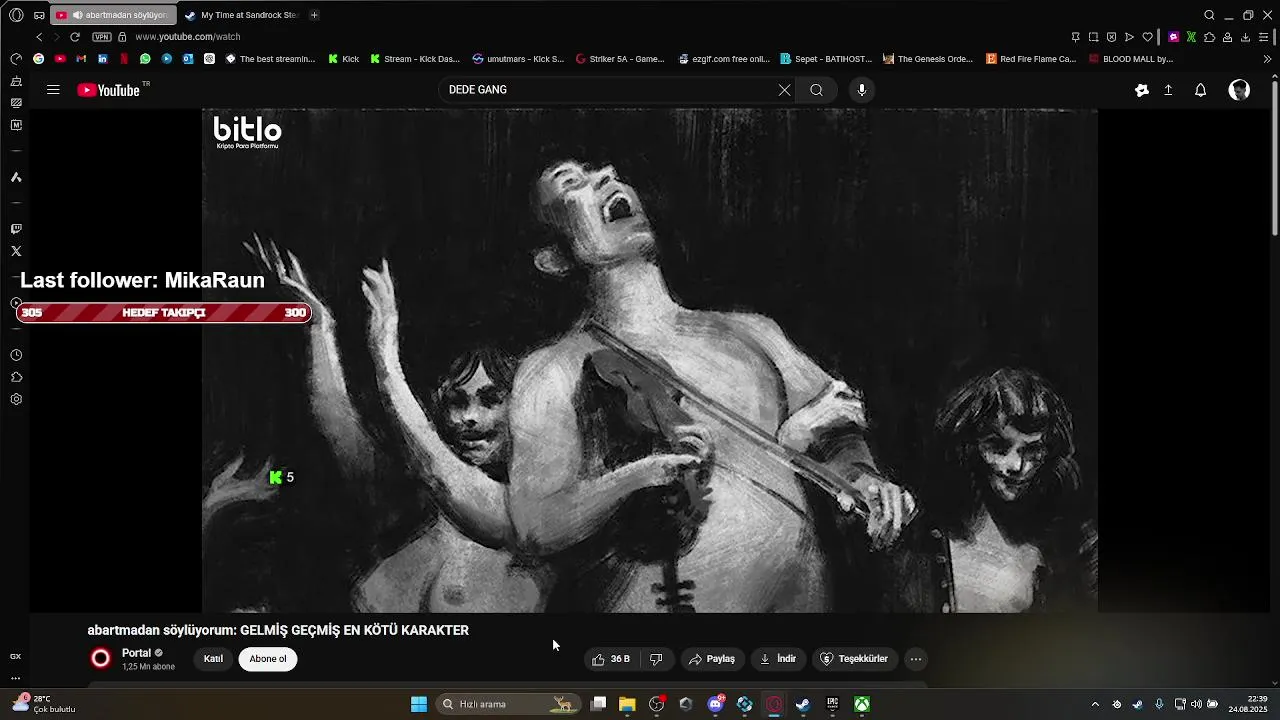This screenshot has width=1280, height=720.
Task: Open the YouTube hamburger guide menu
Action: tap(53, 90)
